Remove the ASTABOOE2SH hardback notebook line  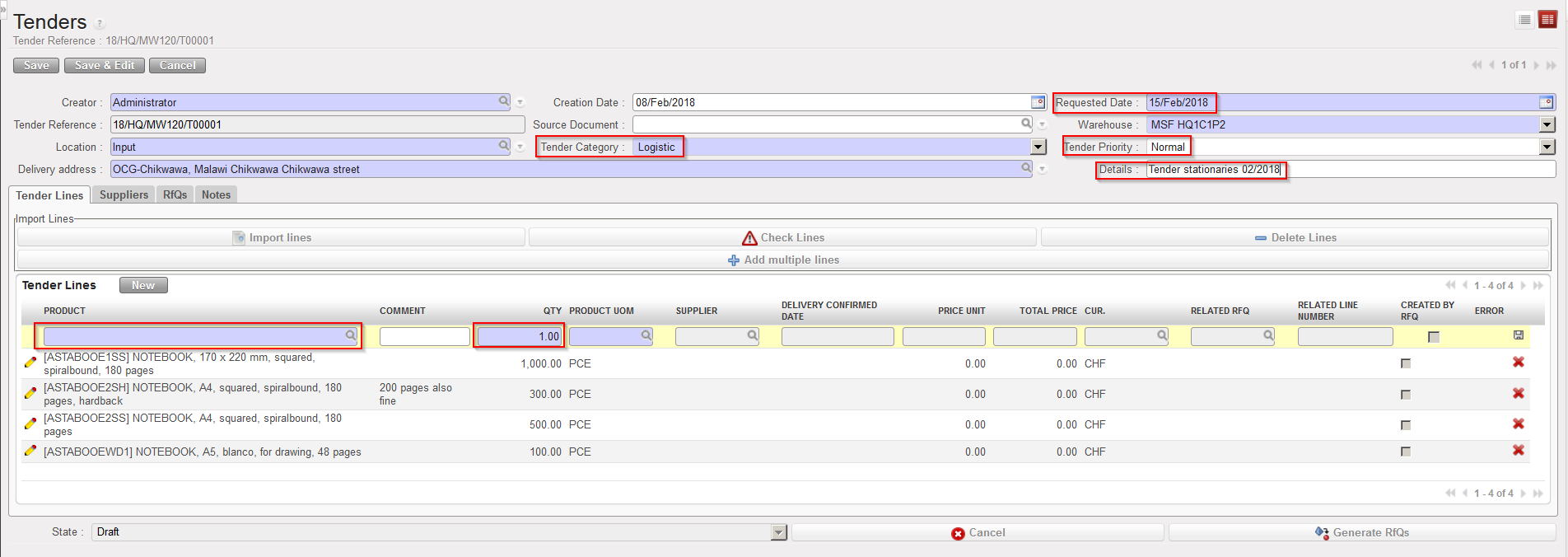pos(1519,394)
